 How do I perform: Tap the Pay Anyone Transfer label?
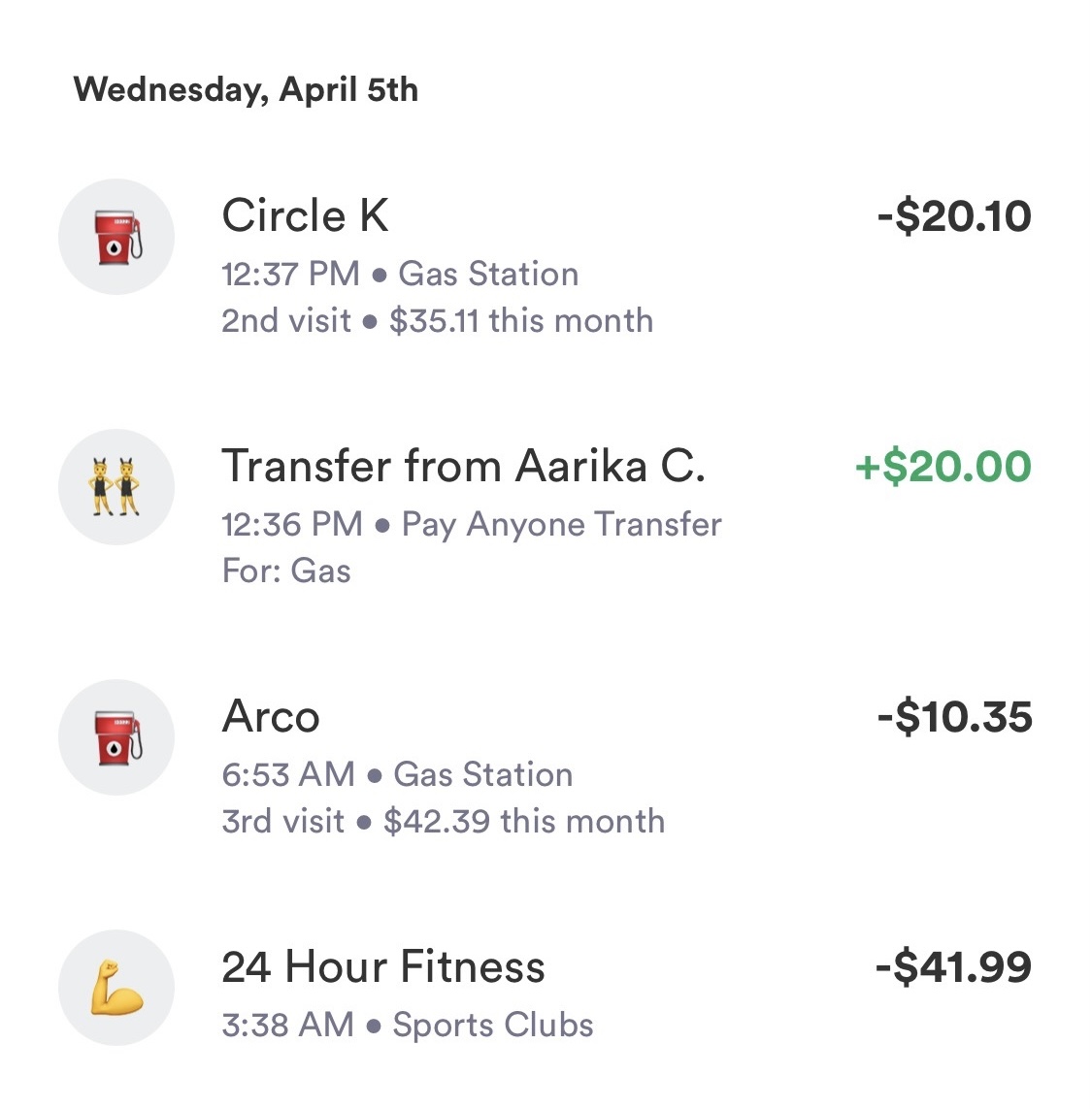(x=561, y=525)
